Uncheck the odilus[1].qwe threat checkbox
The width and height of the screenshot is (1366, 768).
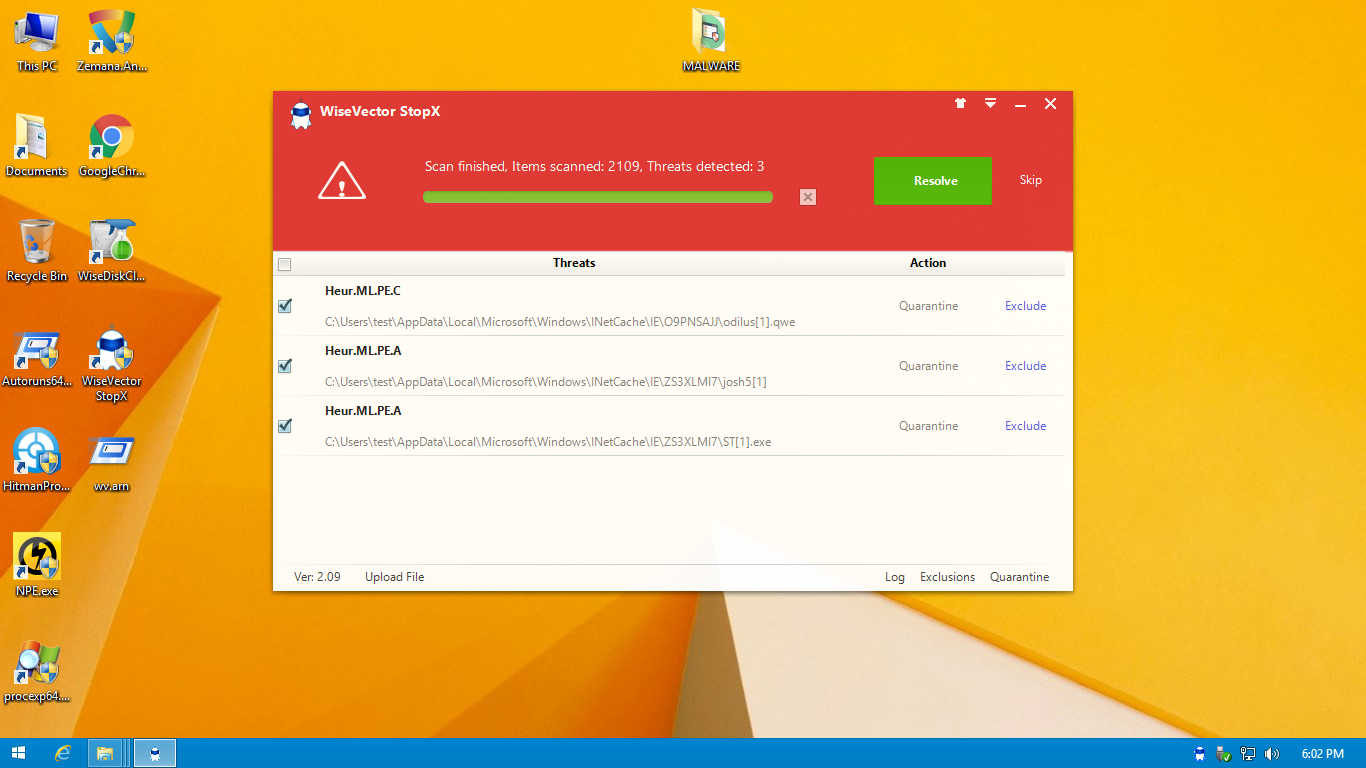tap(285, 306)
